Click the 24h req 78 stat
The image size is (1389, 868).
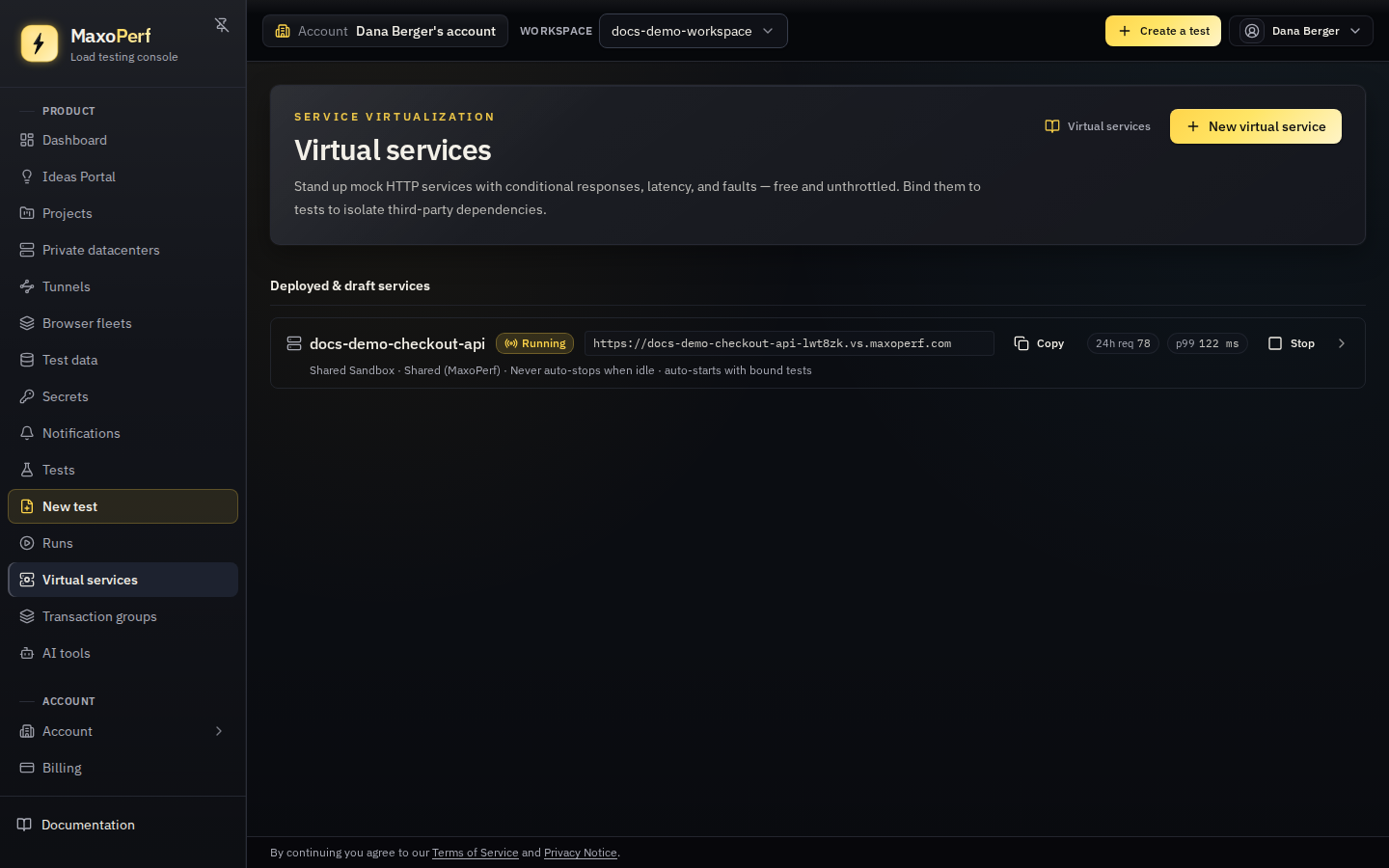[x=1123, y=343]
